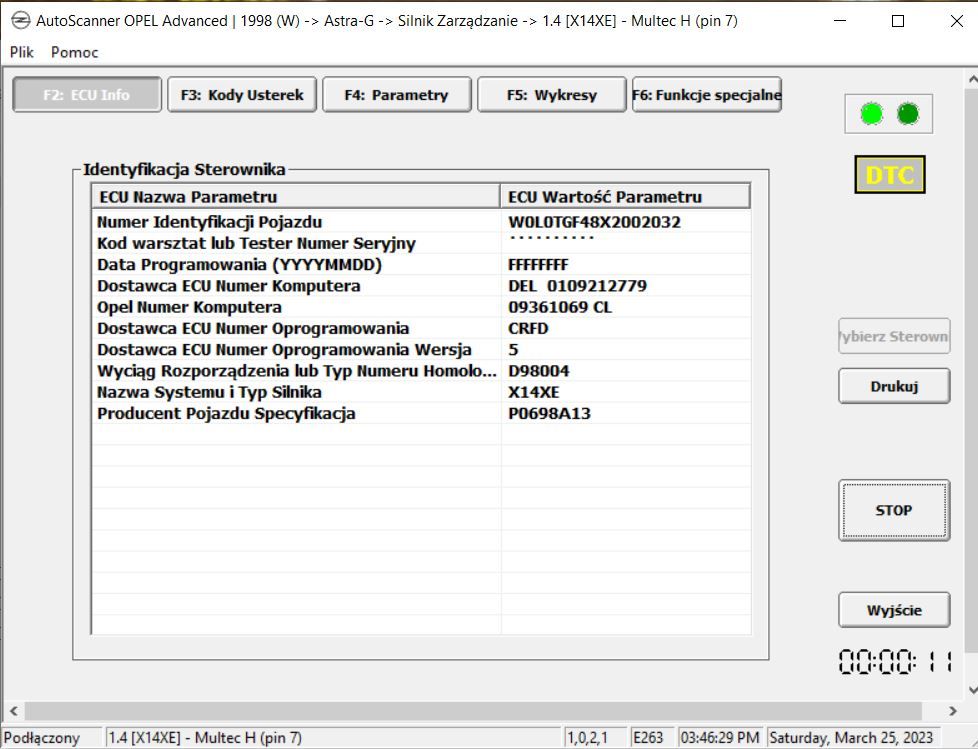
Task: Select value 09361069 CL
Action: [x=559, y=307]
